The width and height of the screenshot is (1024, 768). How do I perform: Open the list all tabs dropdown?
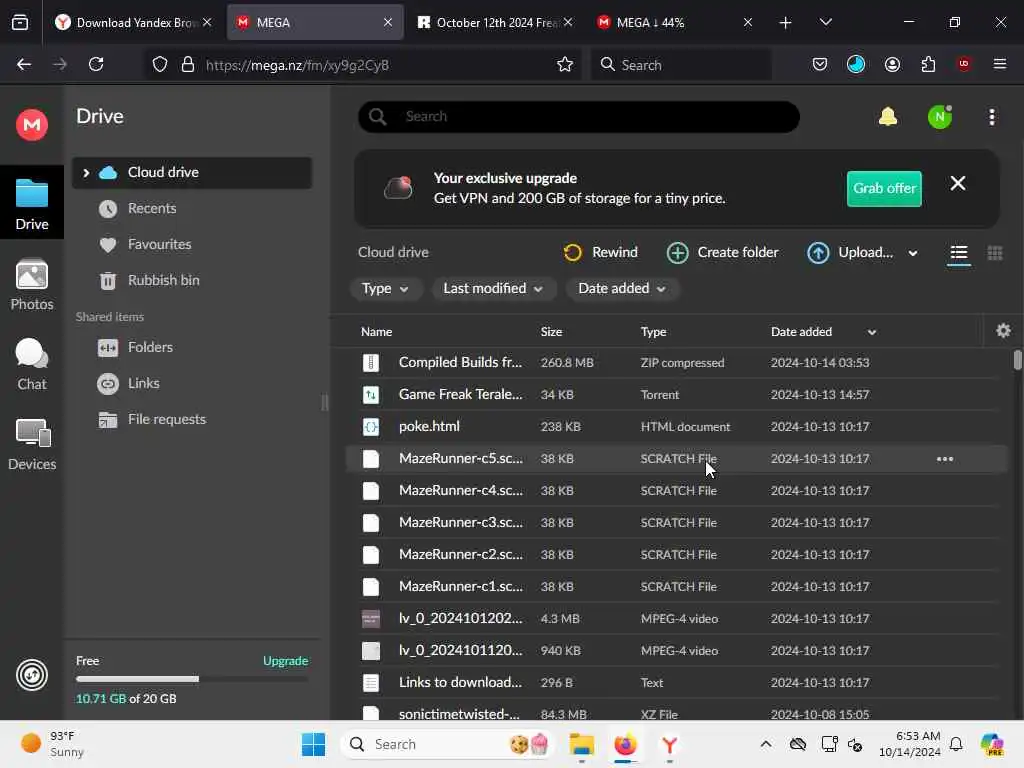click(825, 22)
